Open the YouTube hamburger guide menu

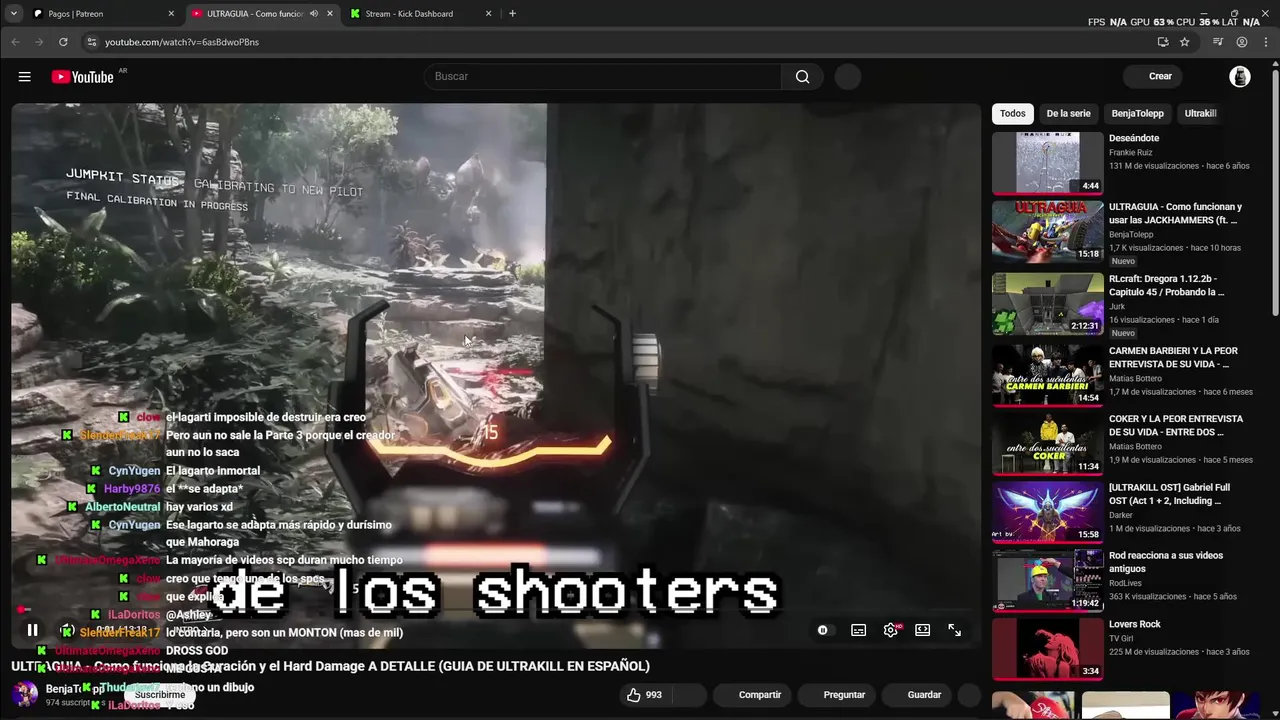point(25,77)
